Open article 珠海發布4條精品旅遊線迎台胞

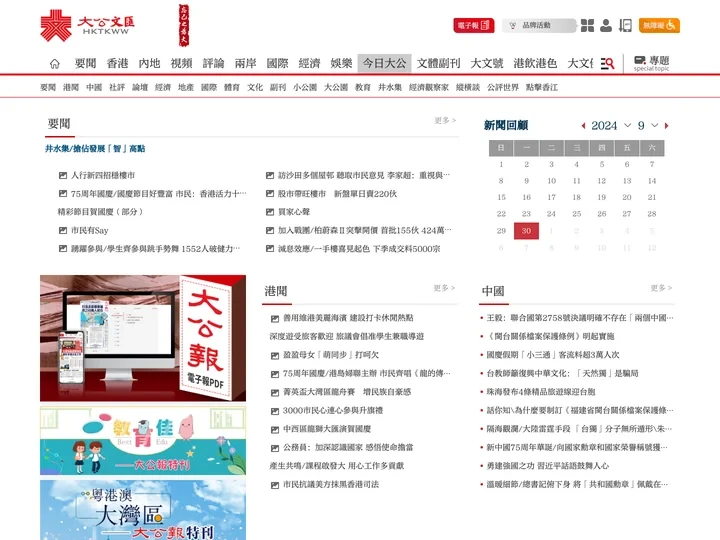(541, 392)
